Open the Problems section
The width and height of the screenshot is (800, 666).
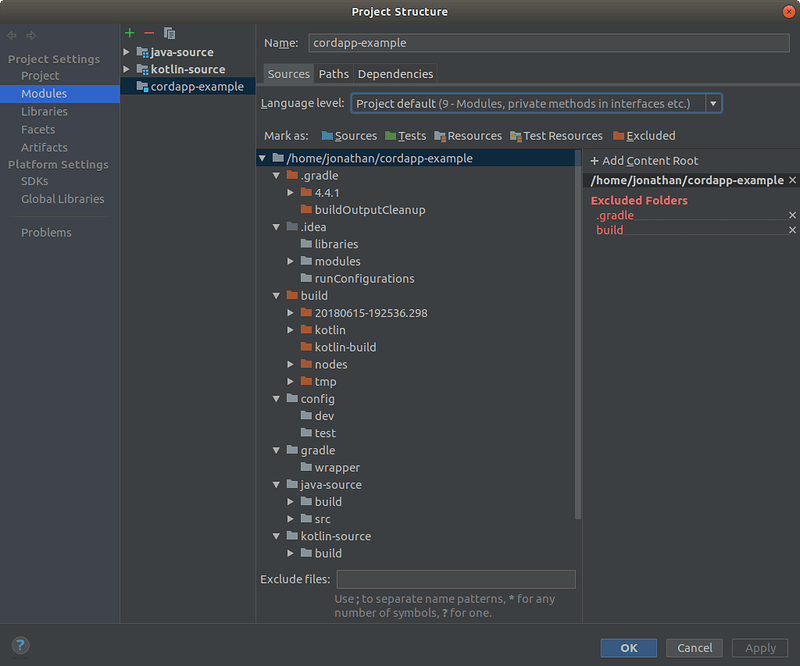(x=46, y=233)
